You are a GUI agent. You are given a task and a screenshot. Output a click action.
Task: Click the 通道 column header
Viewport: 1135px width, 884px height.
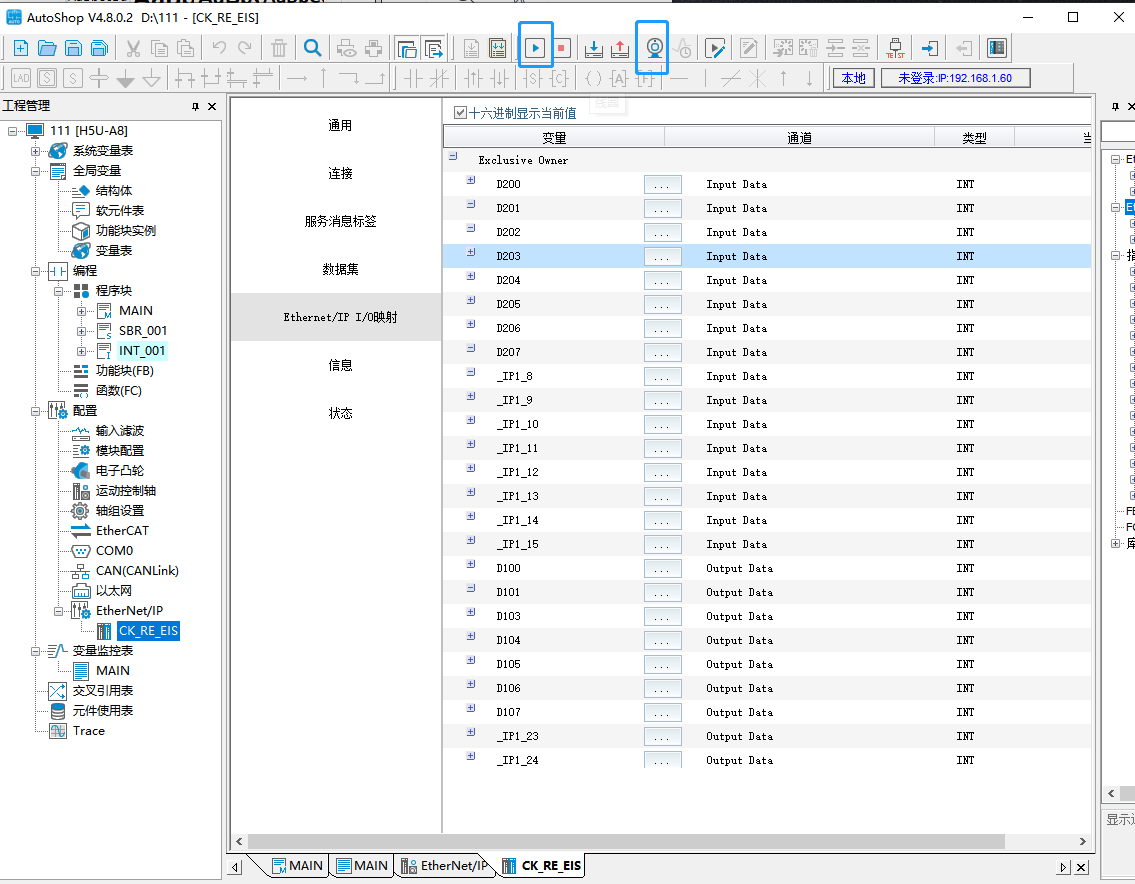799,138
